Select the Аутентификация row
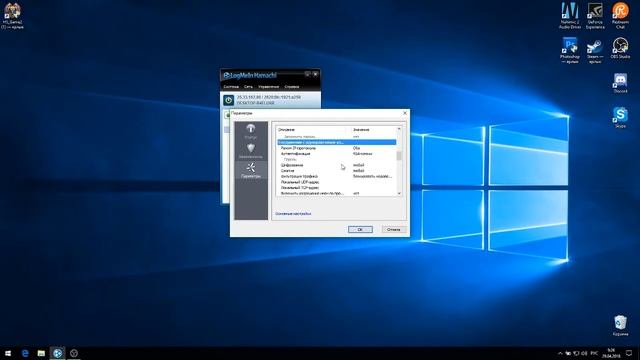 tap(336, 153)
